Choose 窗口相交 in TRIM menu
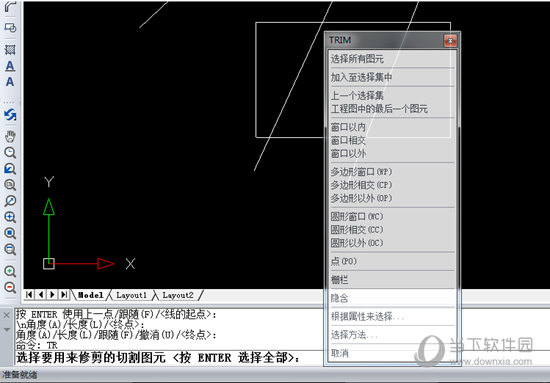Viewport: 550px width, 383px height. [392, 140]
